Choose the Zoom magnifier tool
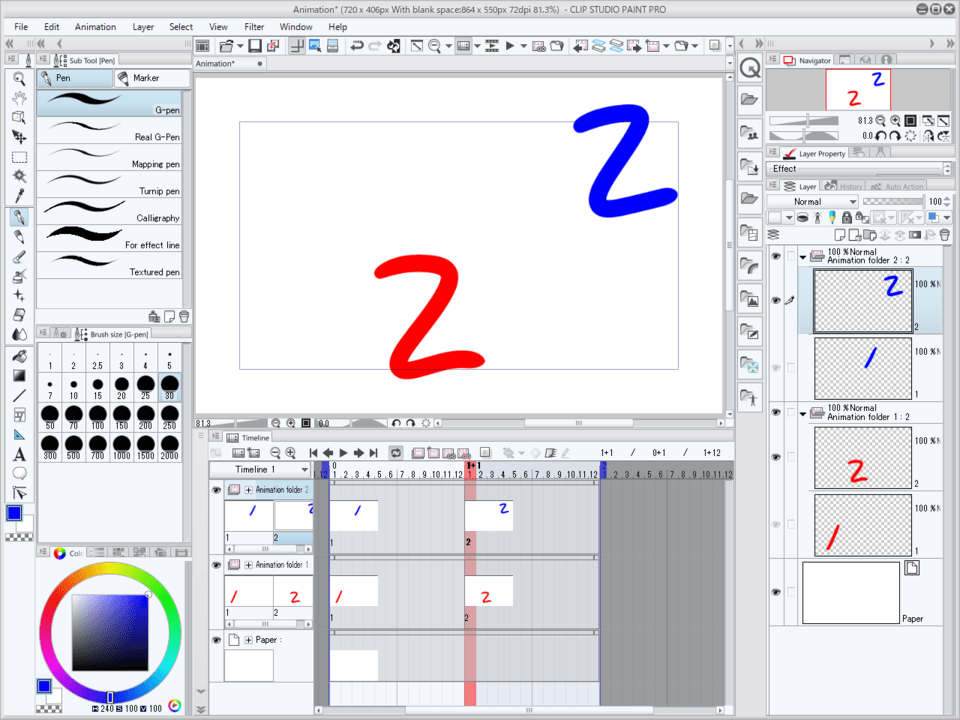Image resolution: width=960 pixels, height=720 pixels. pyautogui.click(x=19, y=78)
